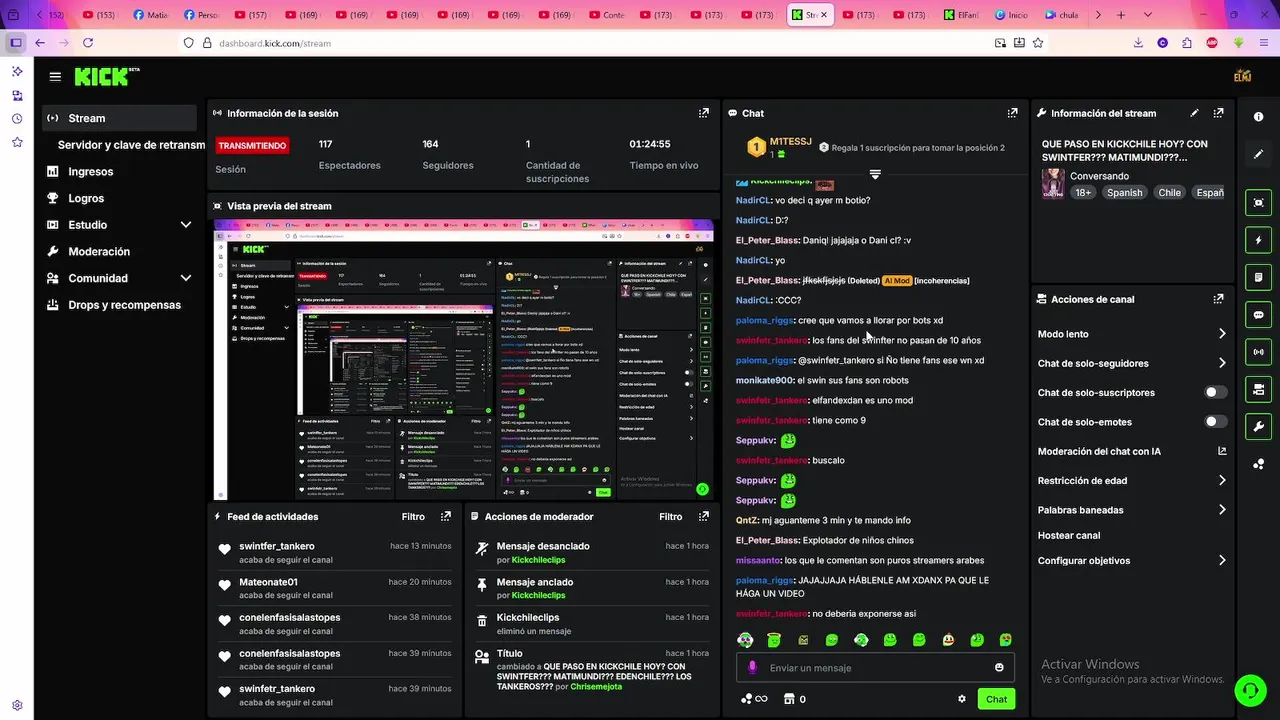Click Hostear canal
This screenshot has width=1280, height=720.
click(1069, 535)
